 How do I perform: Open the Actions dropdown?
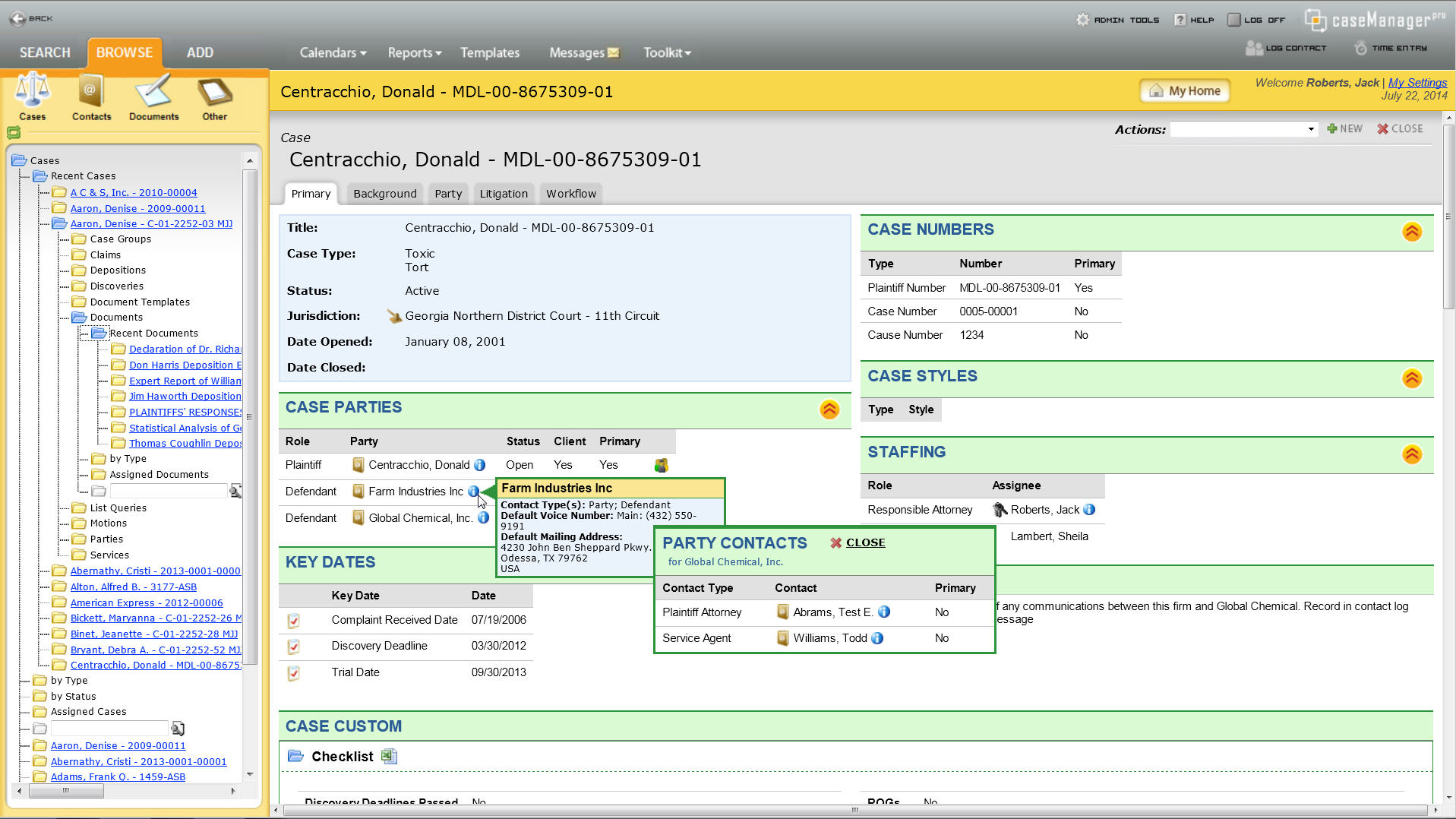coord(1243,129)
